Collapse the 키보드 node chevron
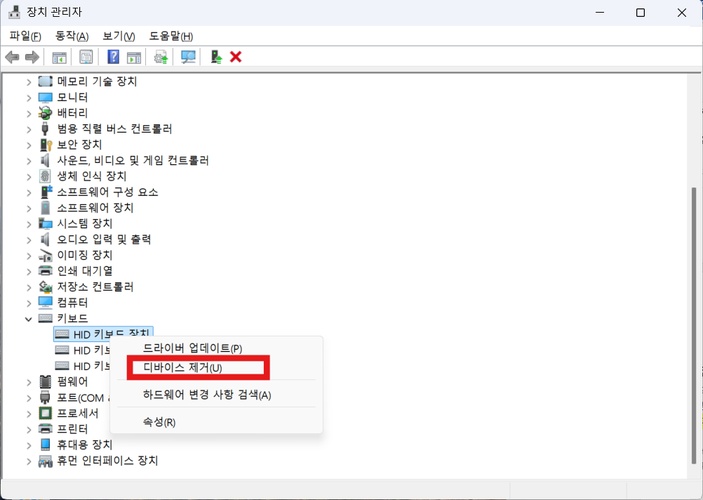 tap(29, 319)
